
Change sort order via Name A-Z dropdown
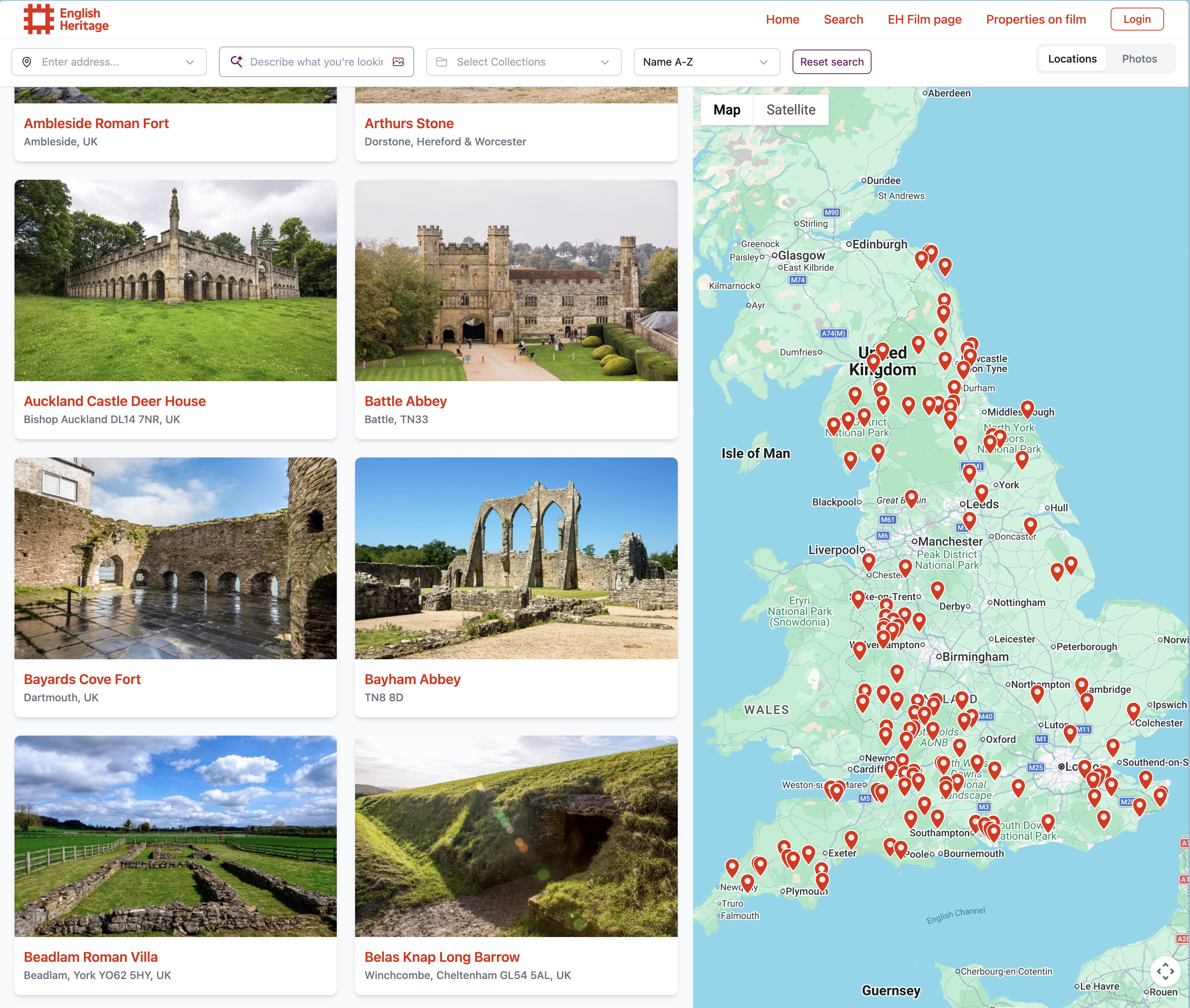point(764,62)
